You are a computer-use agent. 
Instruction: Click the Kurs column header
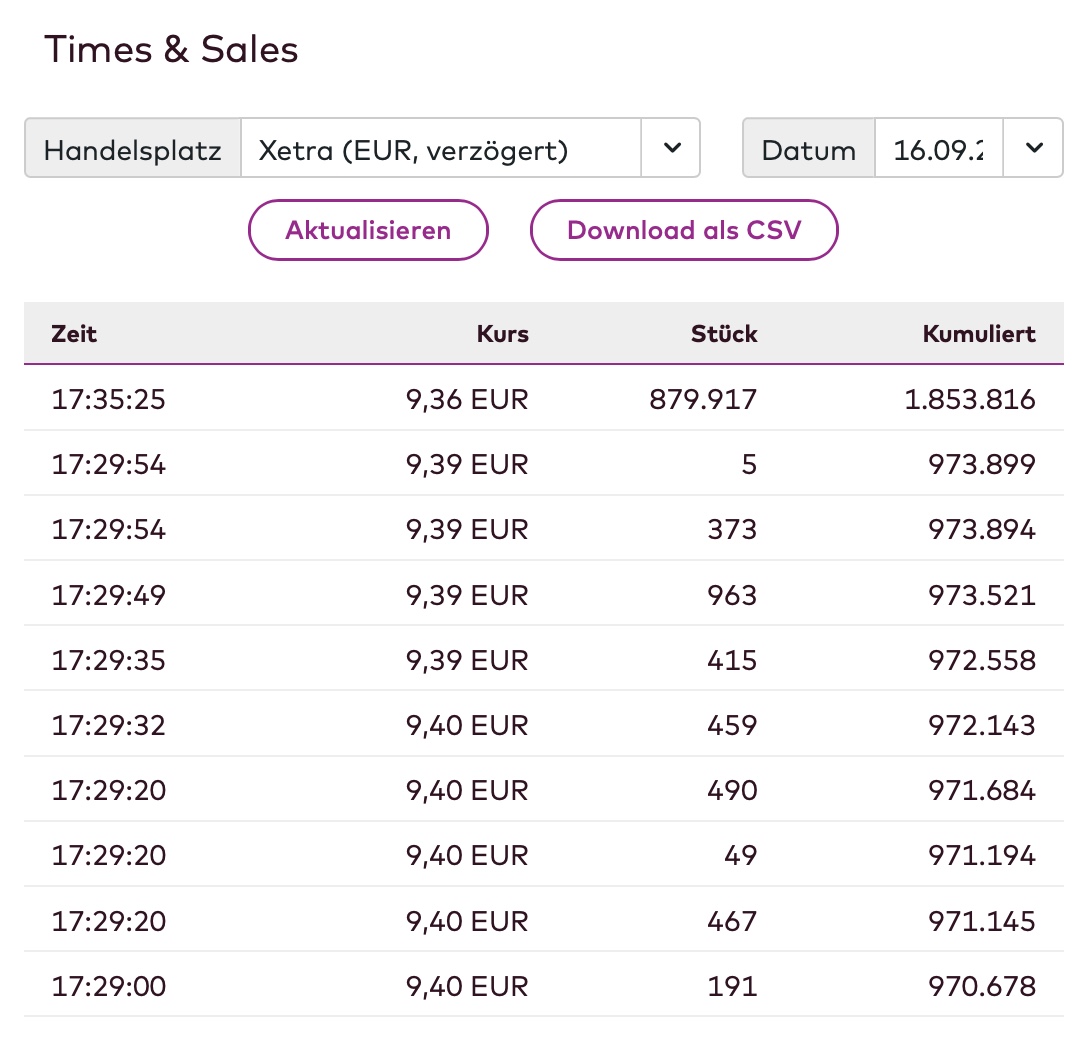click(502, 334)
